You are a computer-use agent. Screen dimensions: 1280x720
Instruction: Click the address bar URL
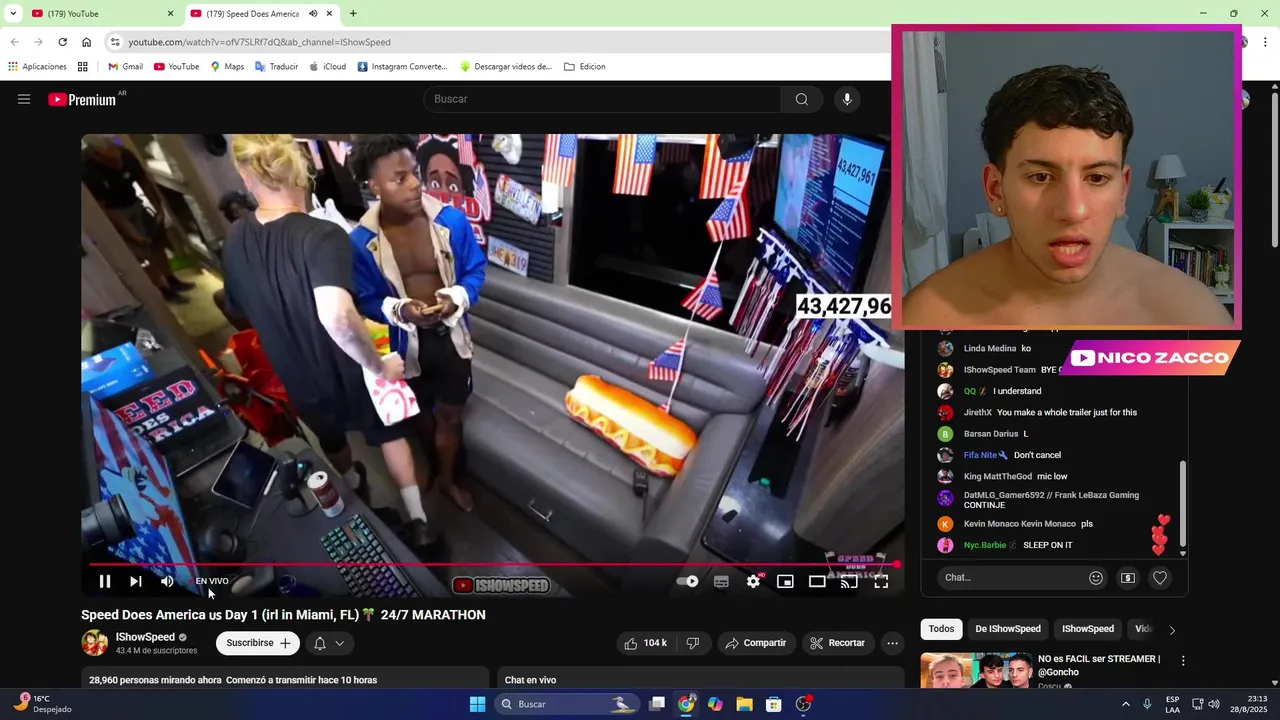(259, 42)
